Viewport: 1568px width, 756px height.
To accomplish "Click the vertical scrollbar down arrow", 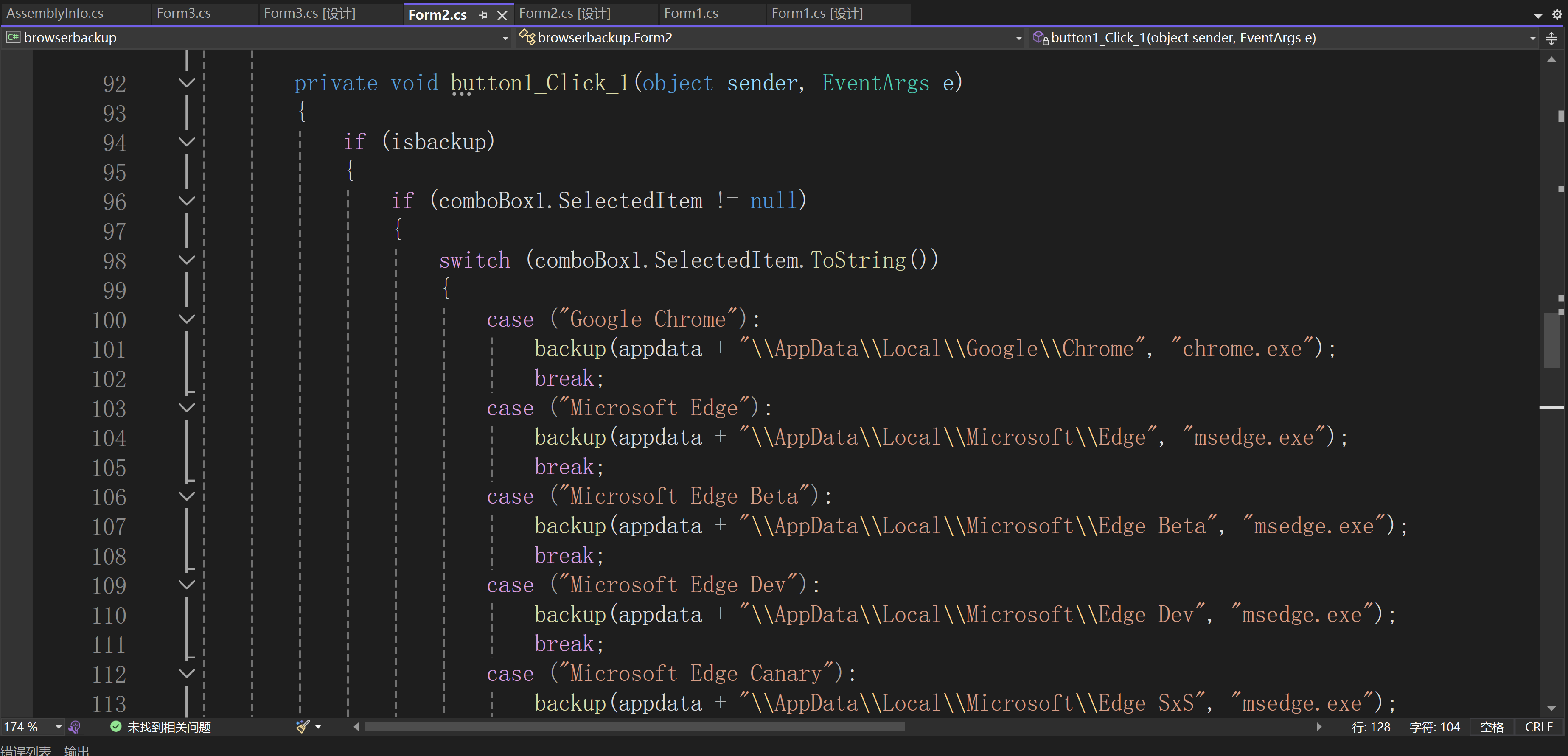I will pos(1551,708).
